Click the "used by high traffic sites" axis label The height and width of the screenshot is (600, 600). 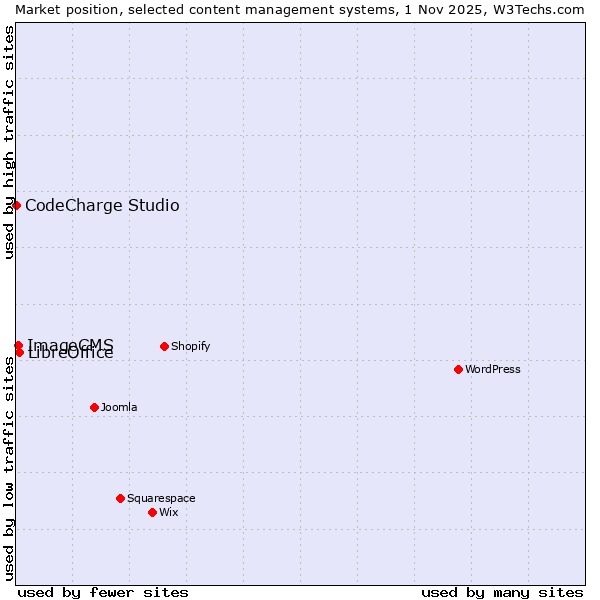(x=9, y=142)
